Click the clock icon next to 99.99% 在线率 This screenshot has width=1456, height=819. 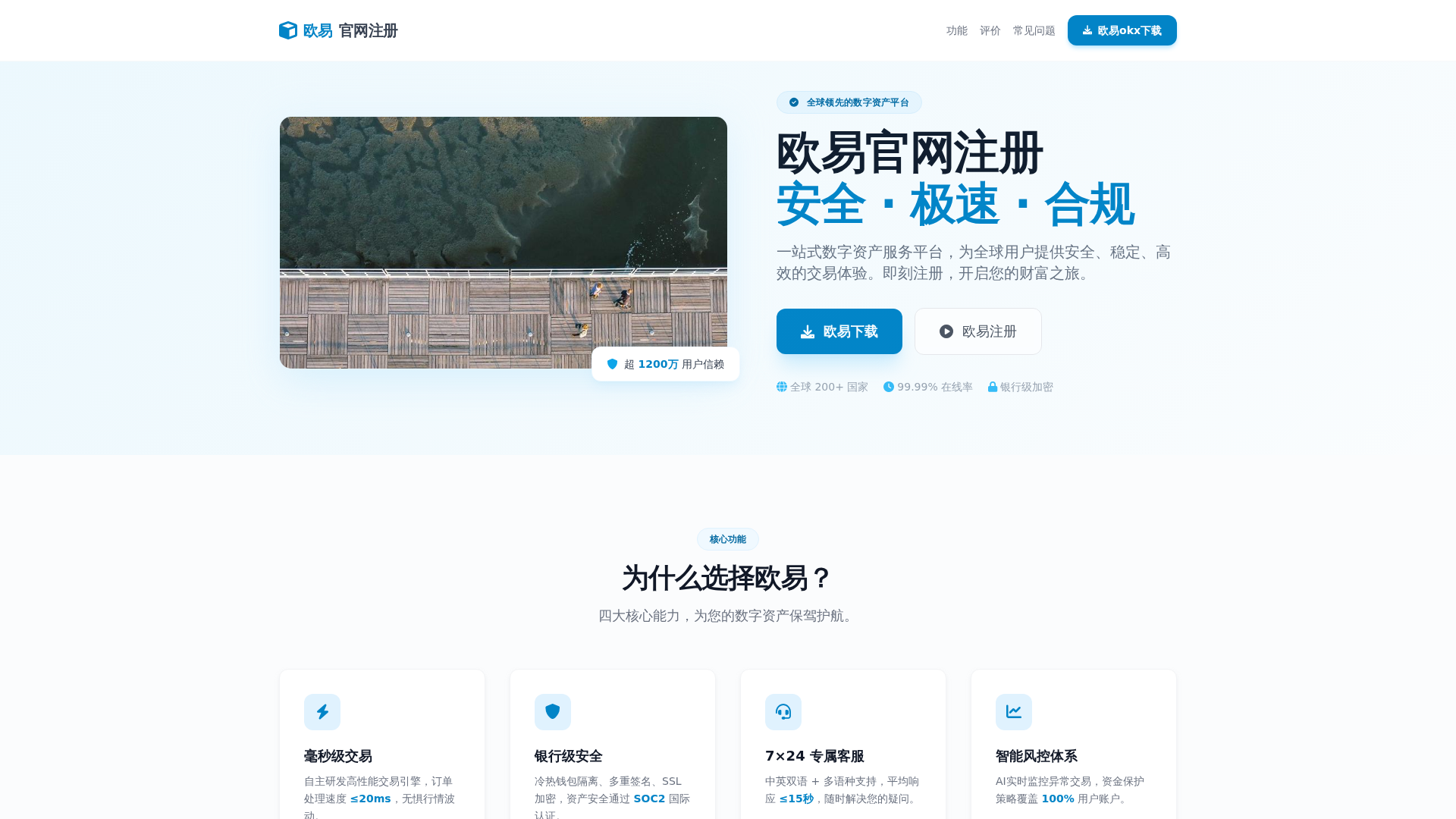tap(889, 387)
